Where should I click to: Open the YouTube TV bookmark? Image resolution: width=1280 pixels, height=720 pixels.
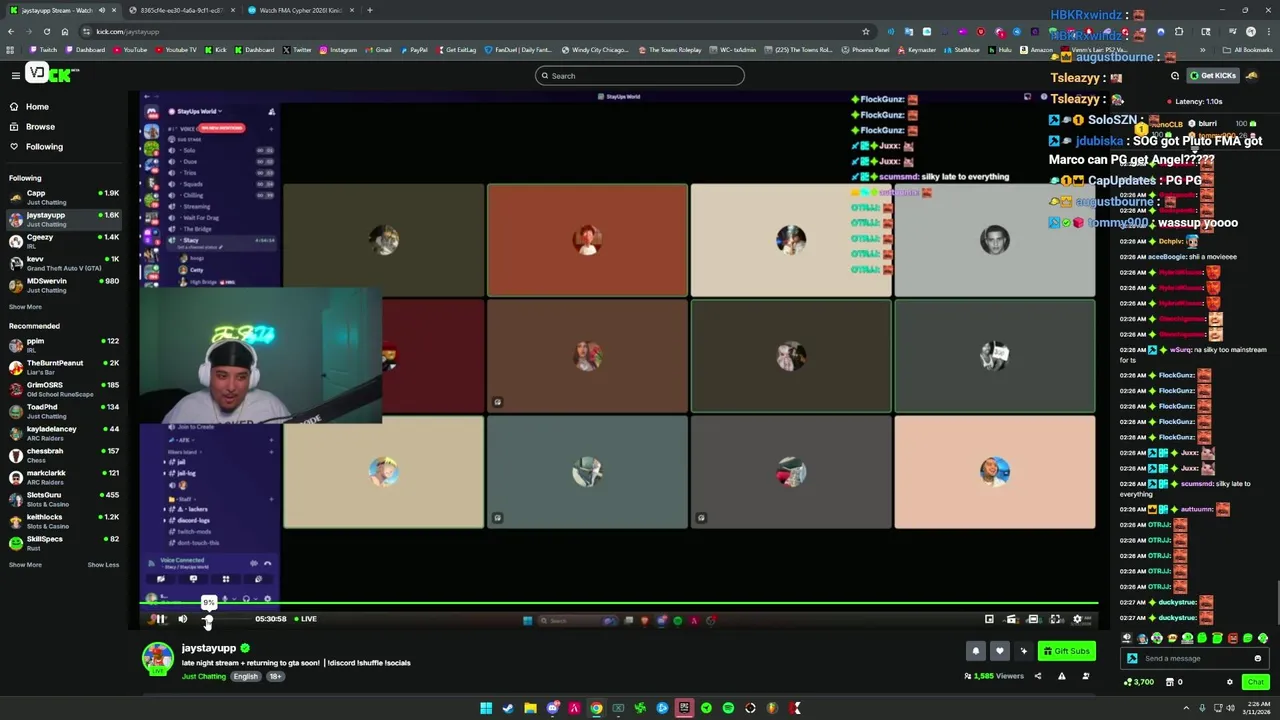[x=175, y=50]
